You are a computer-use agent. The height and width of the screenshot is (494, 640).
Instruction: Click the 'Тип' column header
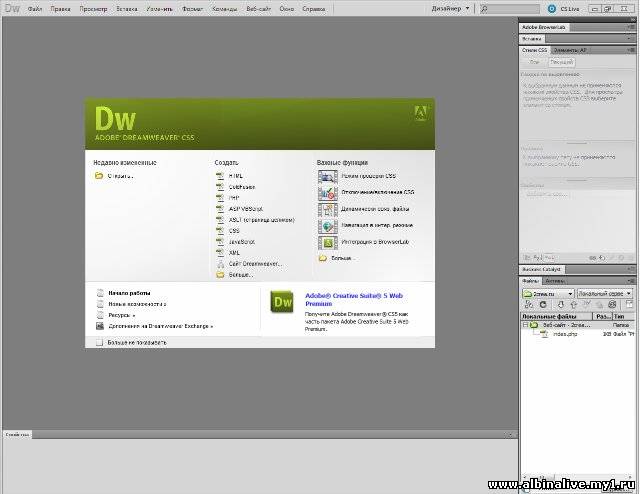[622, 316]
